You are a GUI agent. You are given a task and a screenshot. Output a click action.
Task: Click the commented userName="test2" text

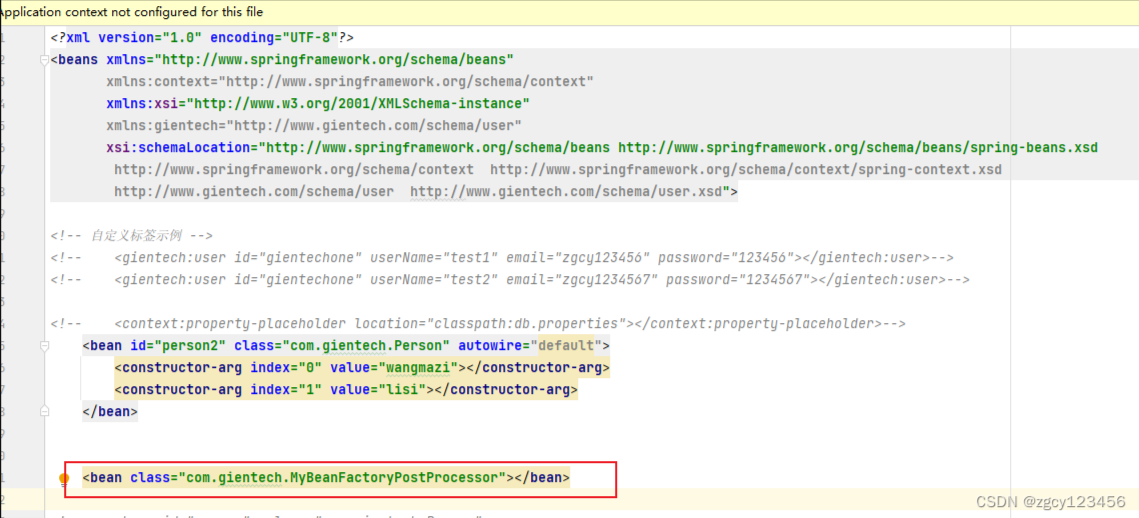point(434,280)
